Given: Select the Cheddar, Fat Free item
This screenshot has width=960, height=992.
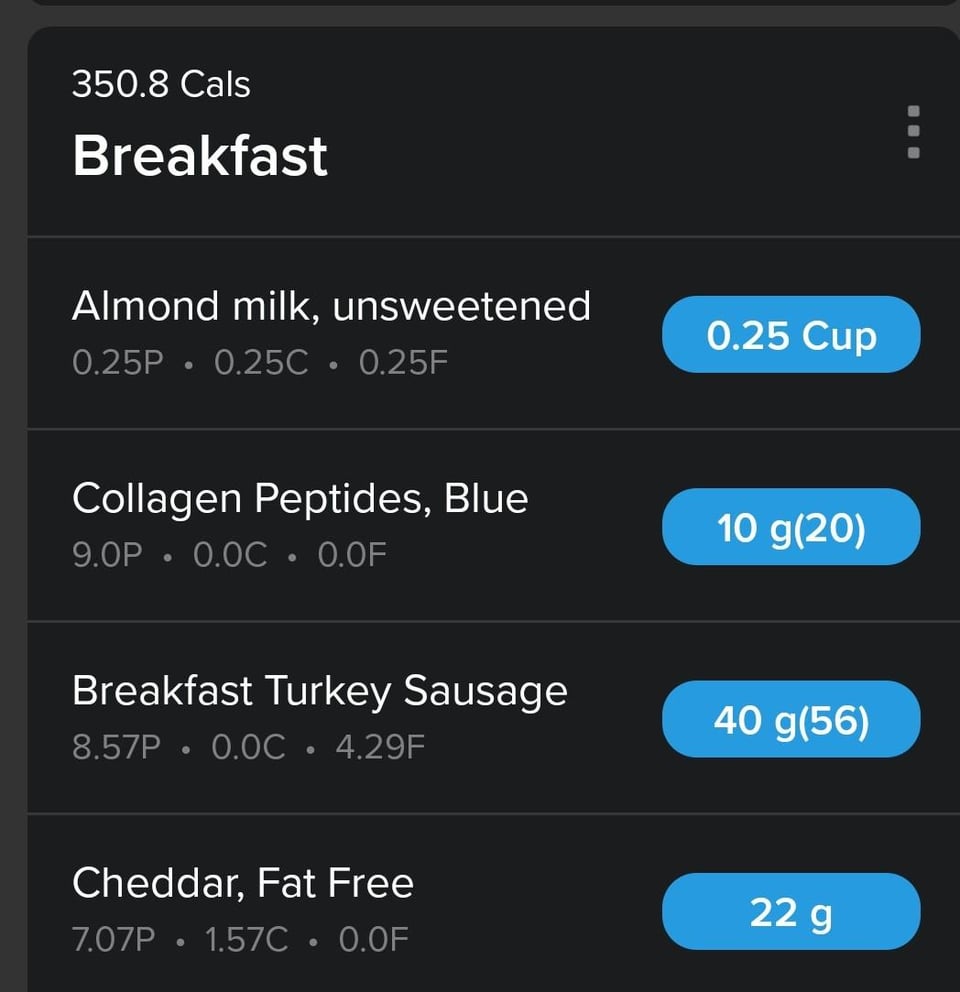Looking at the screenshot, I should click(x=243, y=883).
